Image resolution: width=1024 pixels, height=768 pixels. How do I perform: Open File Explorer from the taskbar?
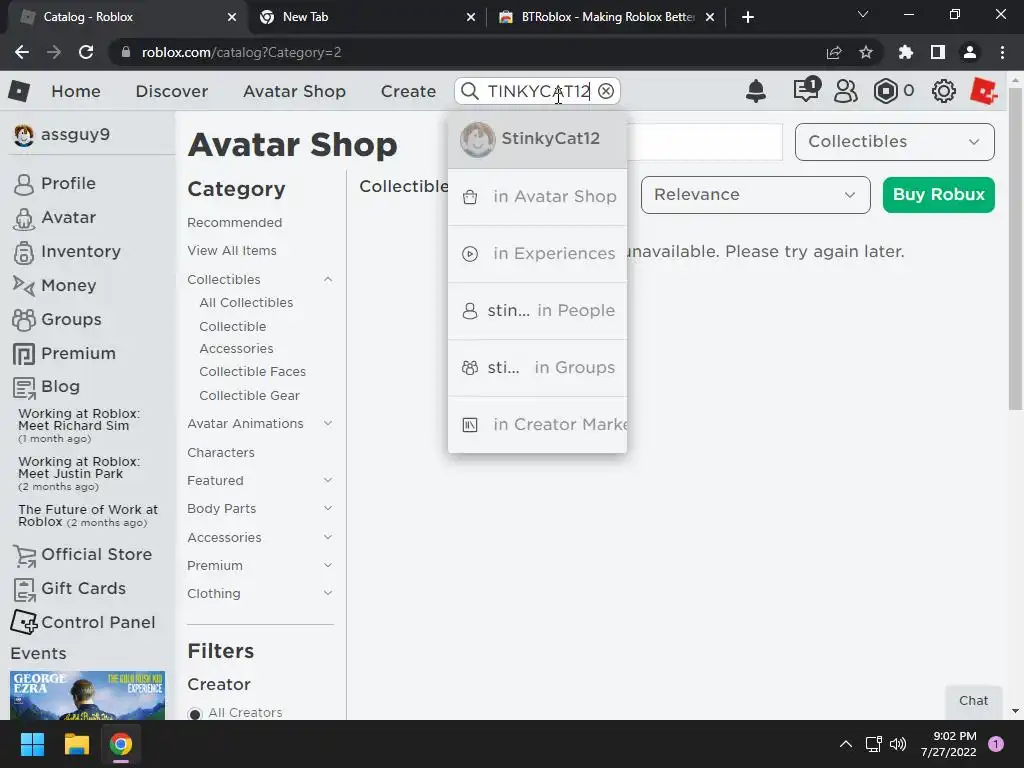coord(76,744)
